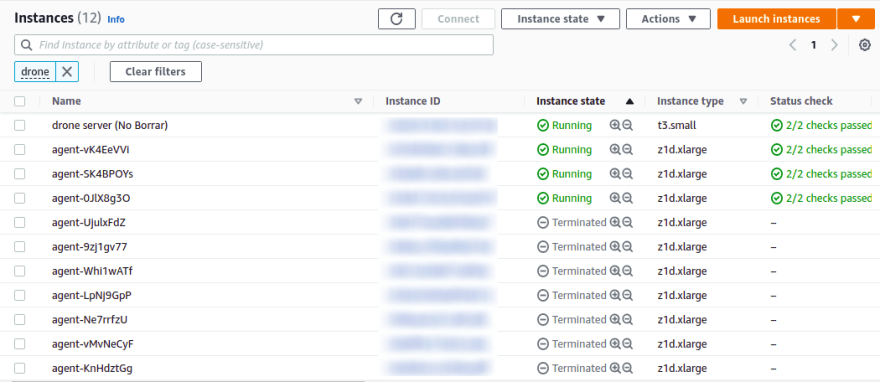The height and width of the screenshot is (382, 880).
Task: Zoom-in filter icon for agent-Ne7rrfzU row
Action: (615, 320)
